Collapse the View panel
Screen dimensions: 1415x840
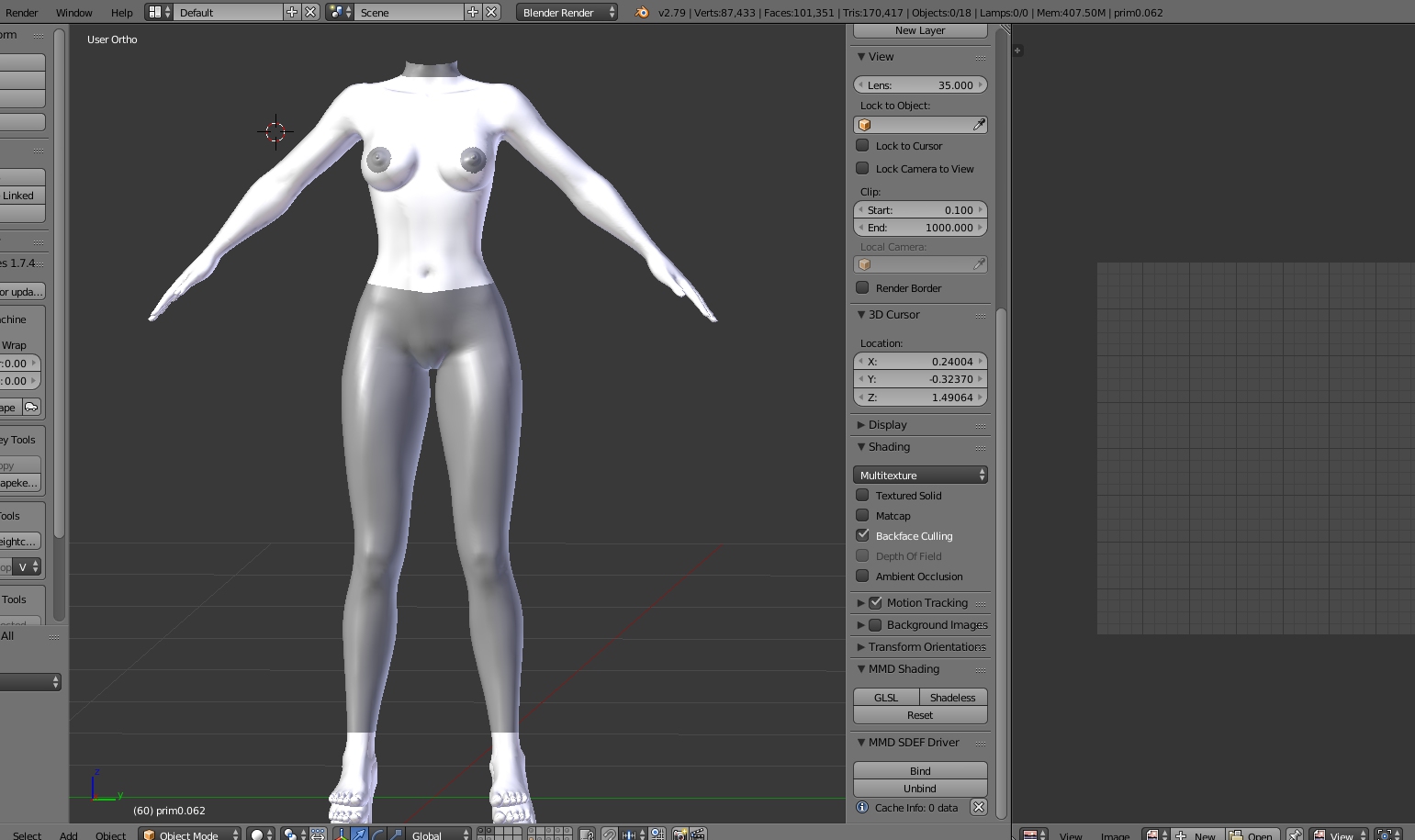(861, 57)
